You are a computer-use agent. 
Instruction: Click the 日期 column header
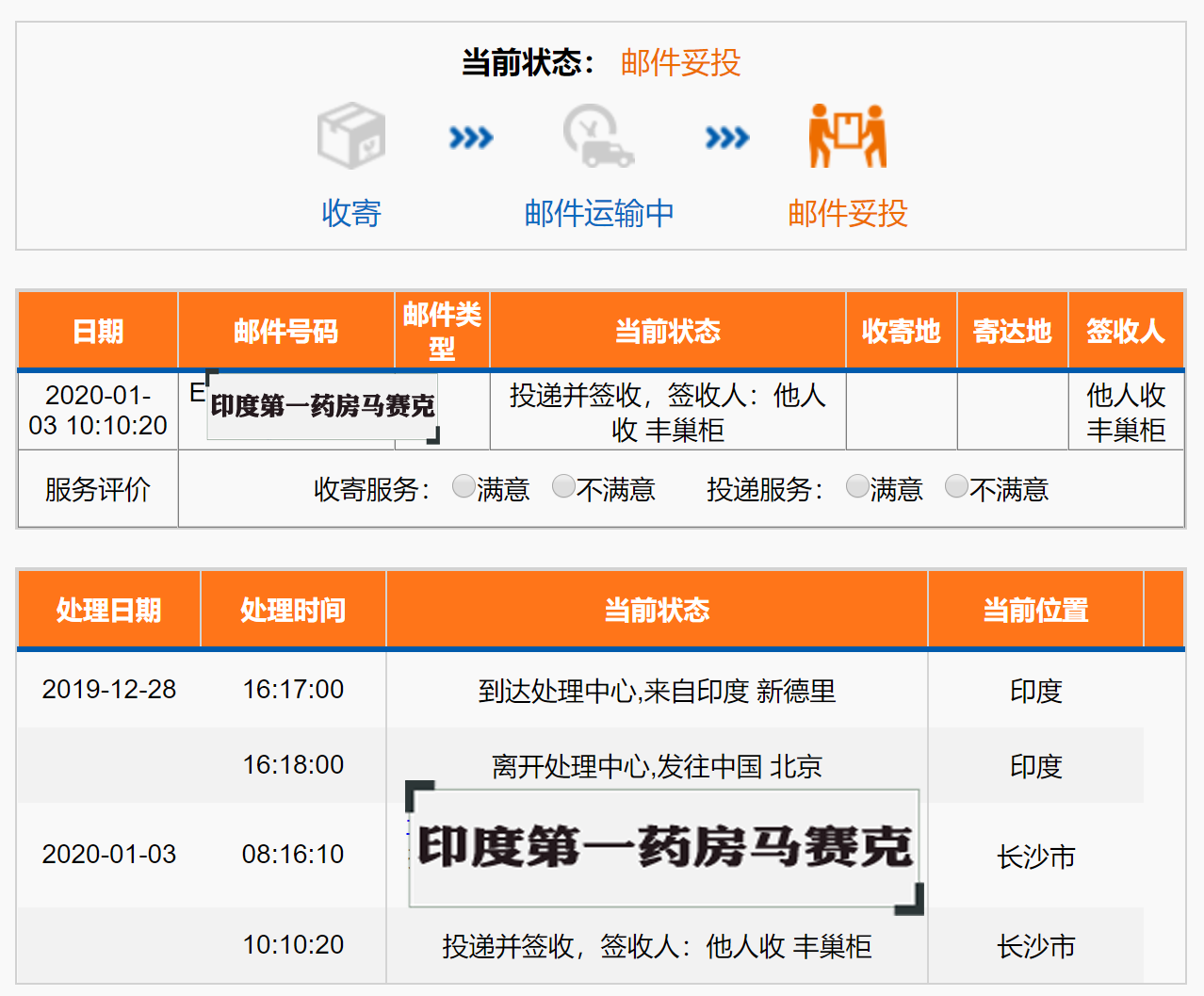pos(98,331)
